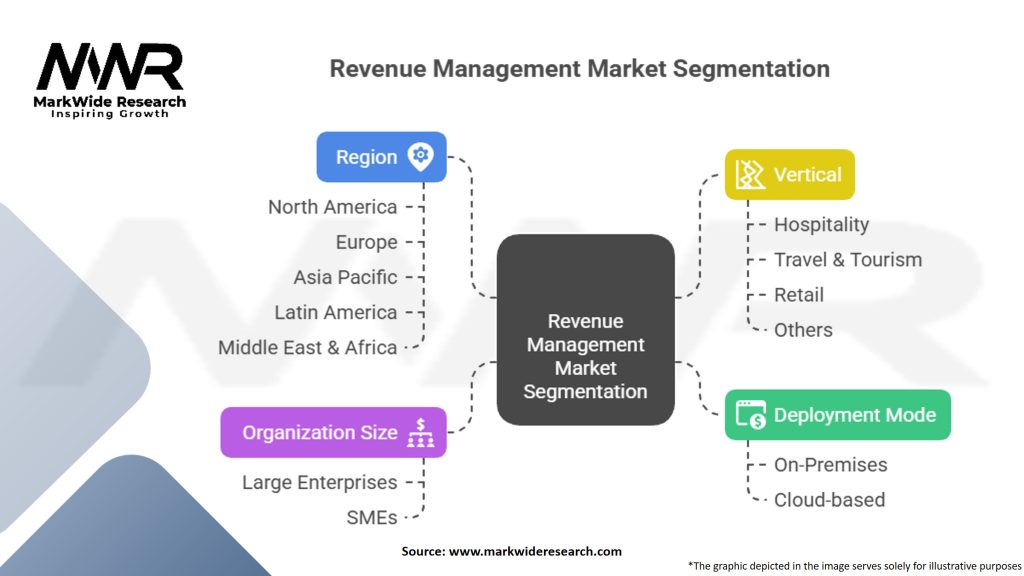
Task: Click the Organization Size hierarchy icon
Action: (x=421, y=432)
